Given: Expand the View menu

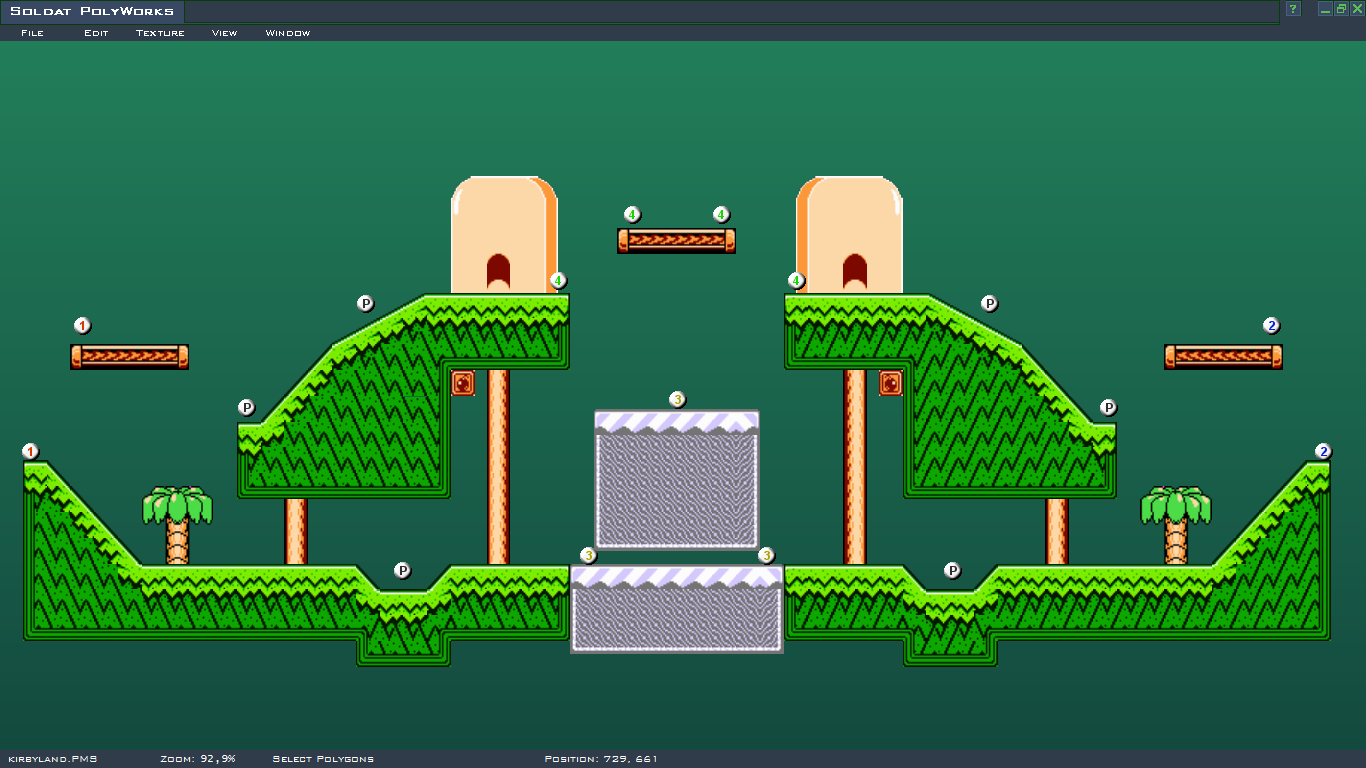Looking at the screenshot, I should (x=224, y=33).
